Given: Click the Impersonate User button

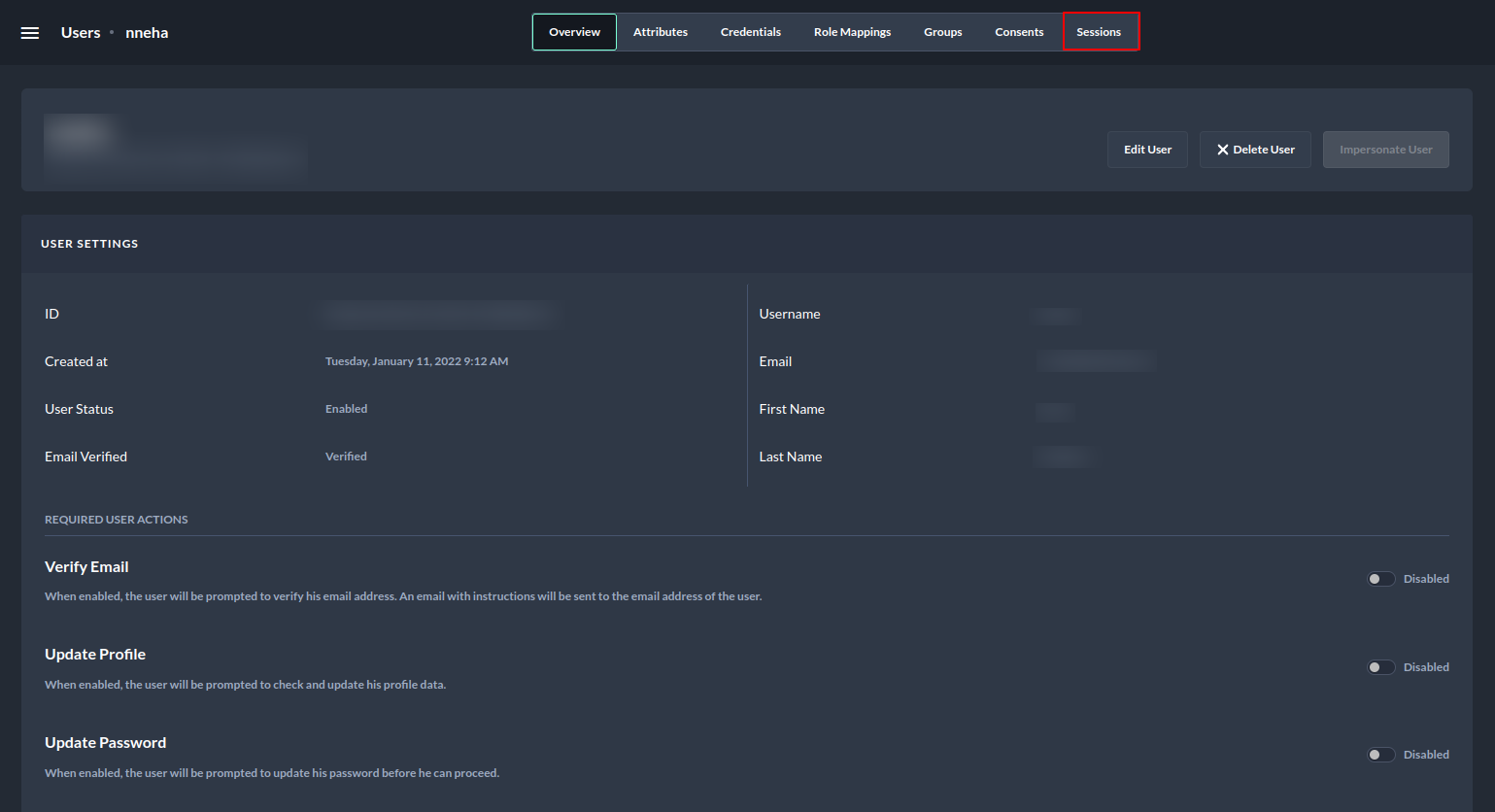Looking at the screenshot, I should tap(1385, 150).
